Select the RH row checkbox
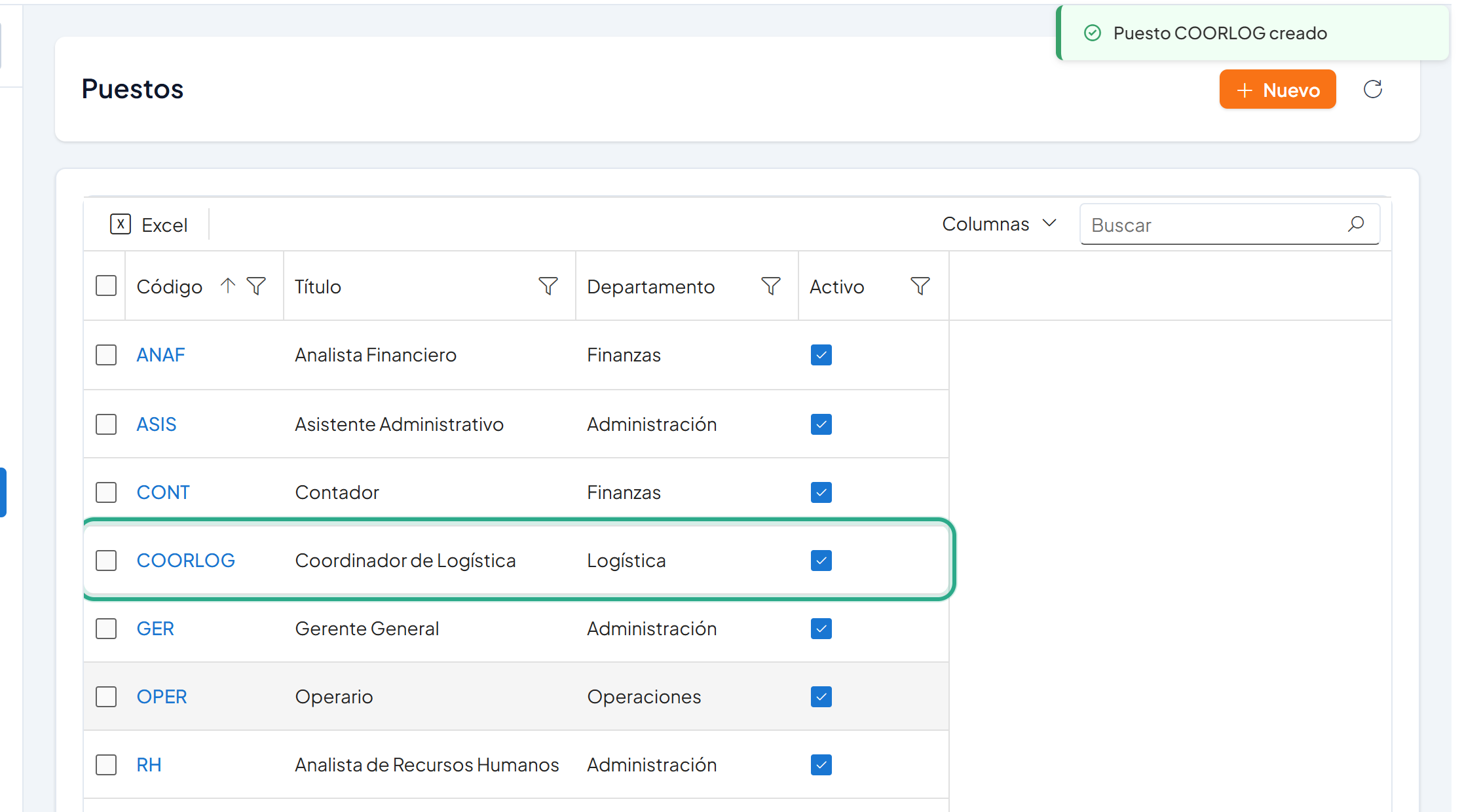The height and width of the screenshot is (812, 1462). coord(106,765)
